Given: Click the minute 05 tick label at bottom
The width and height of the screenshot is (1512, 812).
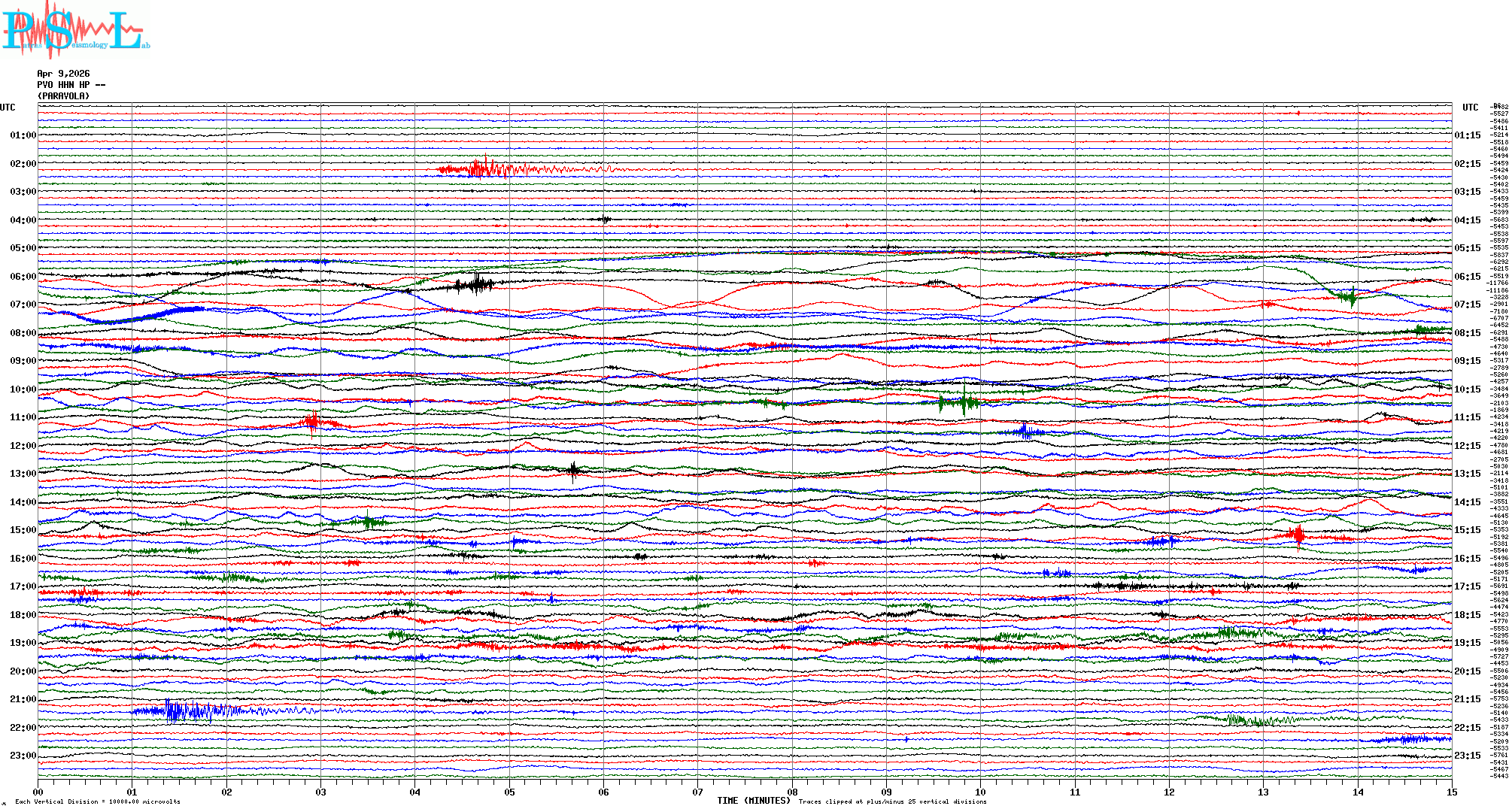Looking at the screenshot, I should pos(509,792).
